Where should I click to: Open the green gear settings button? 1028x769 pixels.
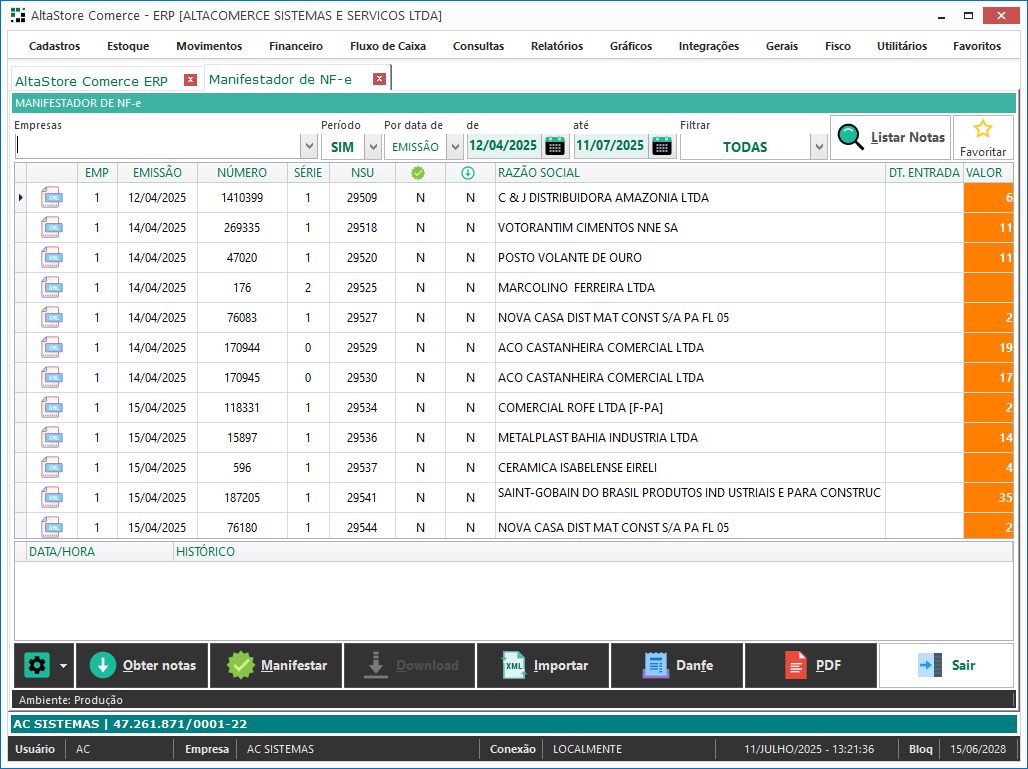point(37,665)
